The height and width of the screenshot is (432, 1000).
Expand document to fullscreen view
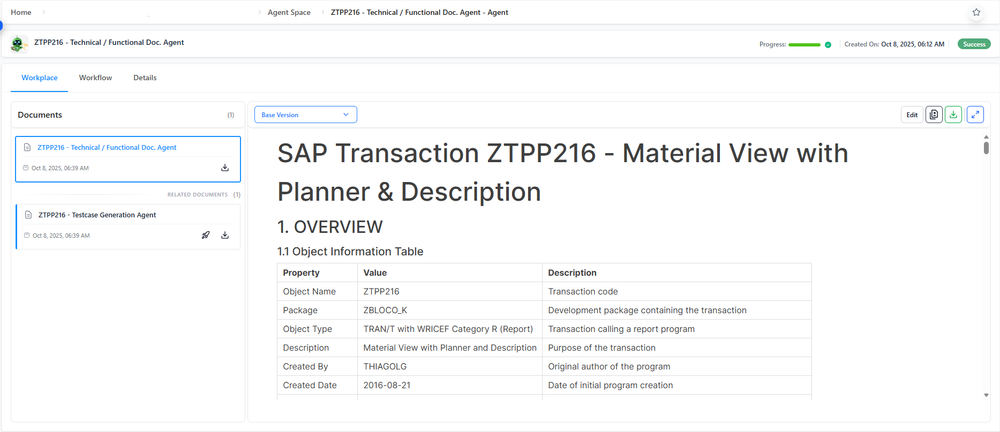click(x=975, y=115)
